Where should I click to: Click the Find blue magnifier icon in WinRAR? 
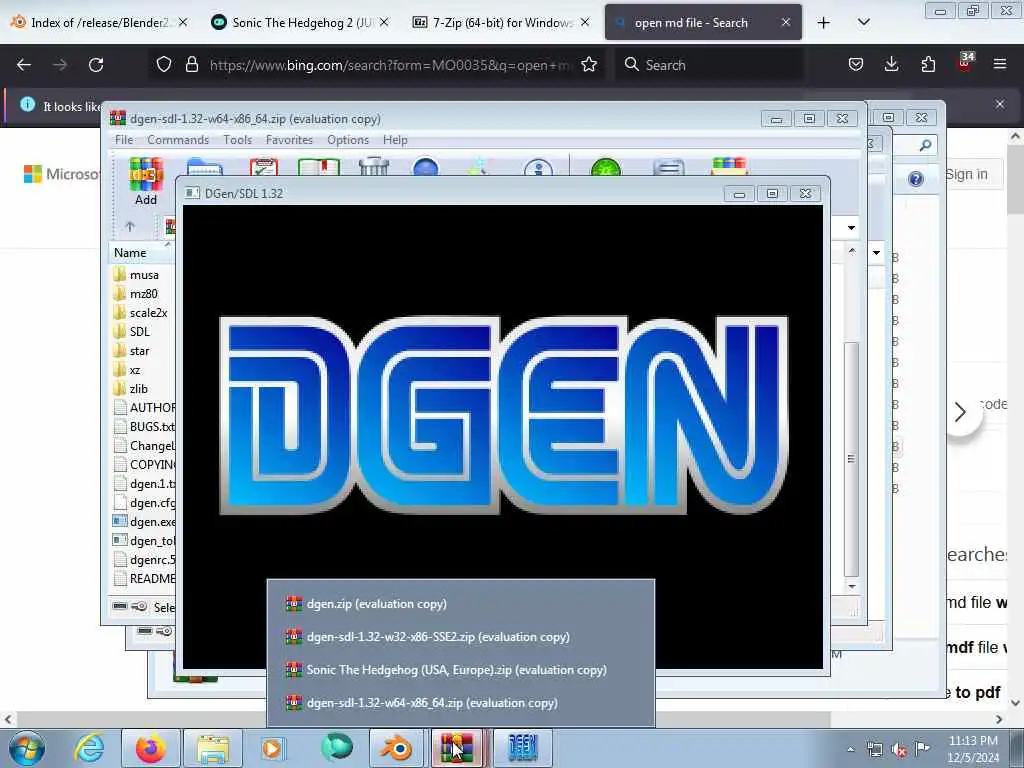(x=426, y=167)
